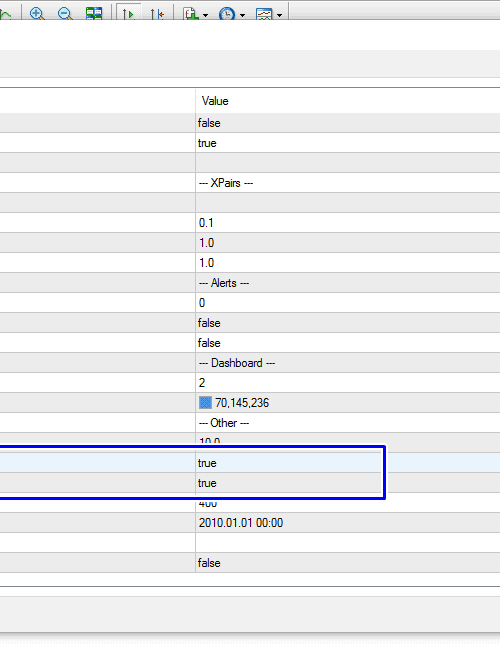Click the Zoom In magnifier icon

(37, 13)
